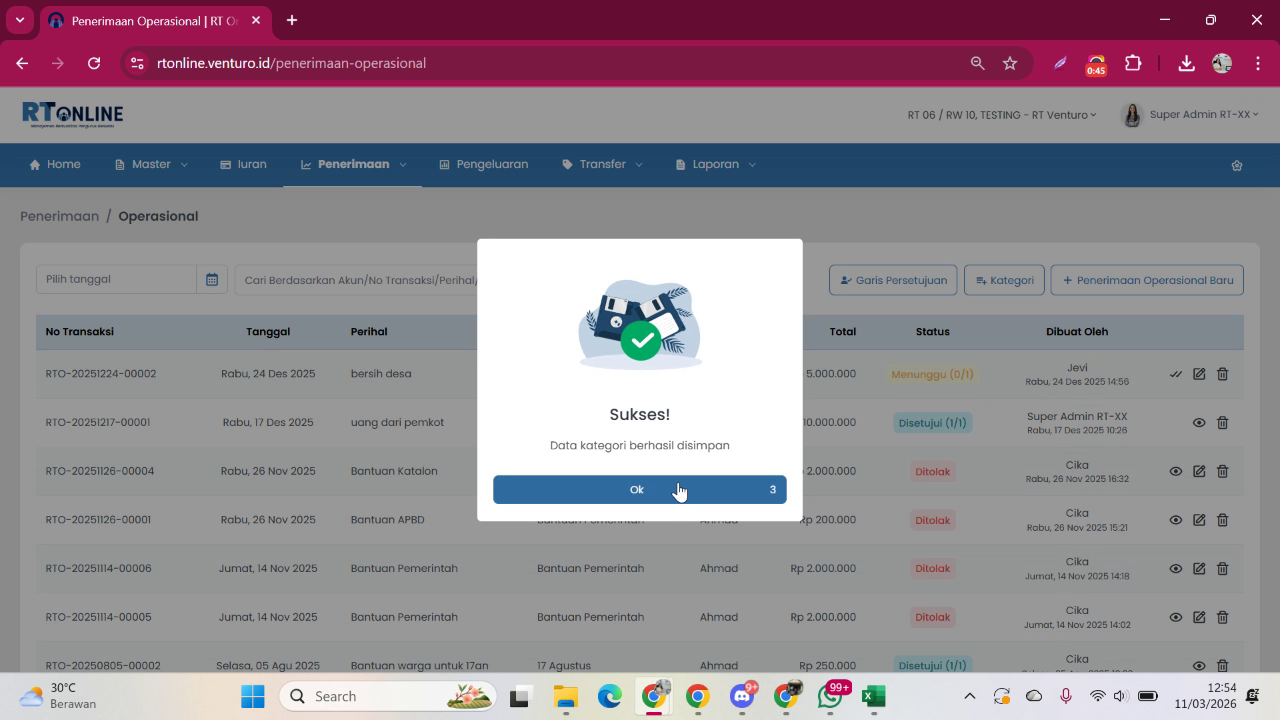
Task: Click the Windows taskbar Search box
Action: tap(388, 696)
